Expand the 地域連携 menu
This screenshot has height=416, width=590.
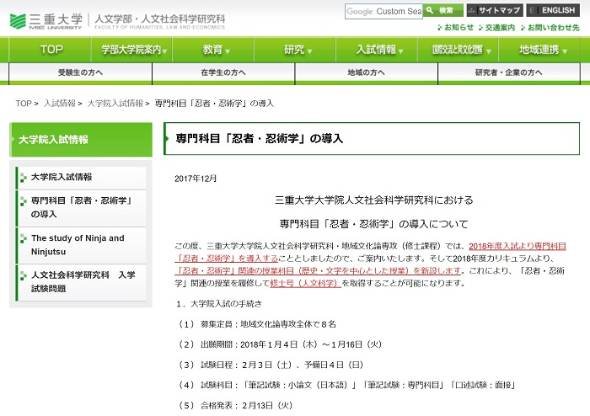coord(540,50)
